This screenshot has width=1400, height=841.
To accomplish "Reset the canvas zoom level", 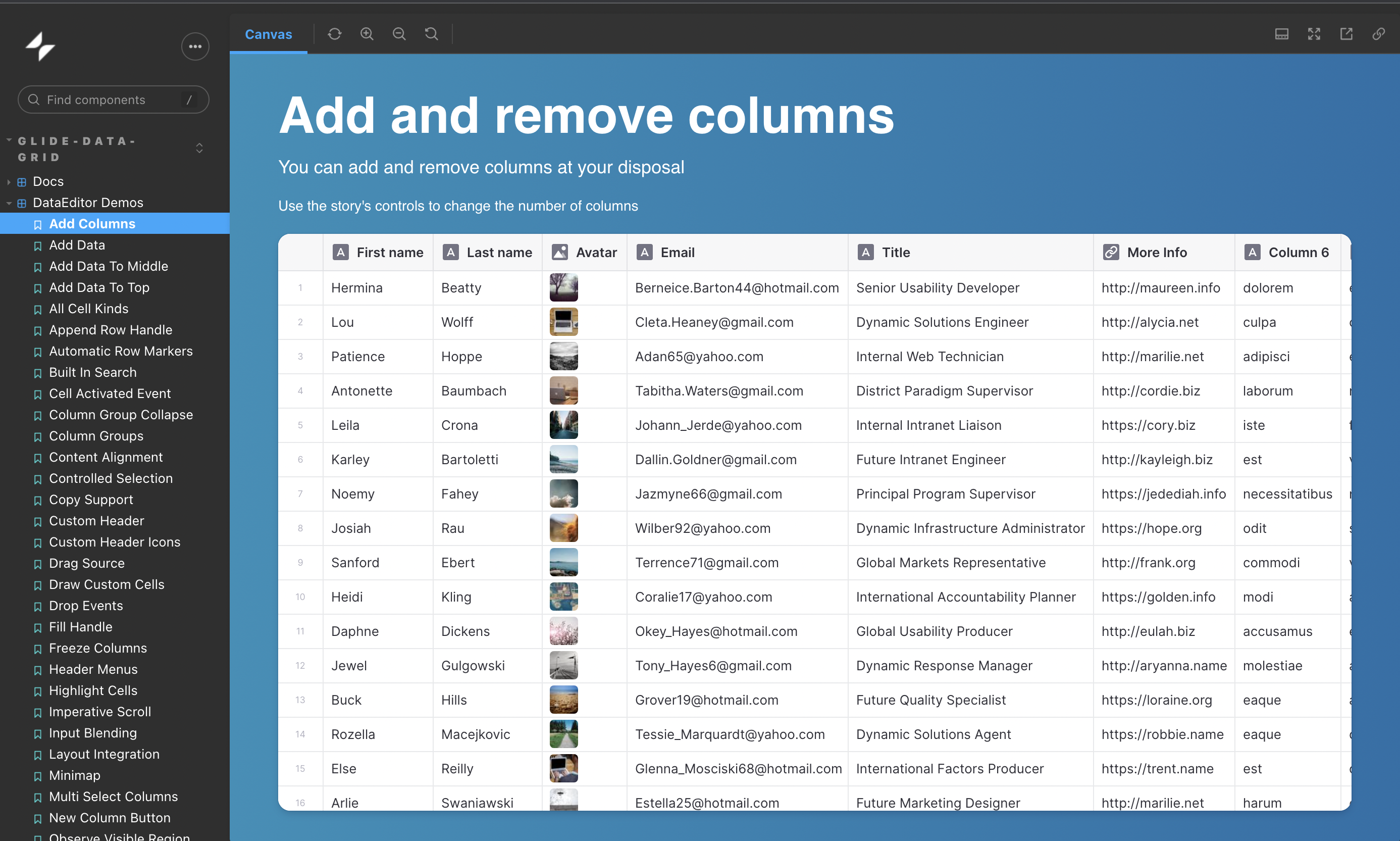I will [x=432, y=34].
